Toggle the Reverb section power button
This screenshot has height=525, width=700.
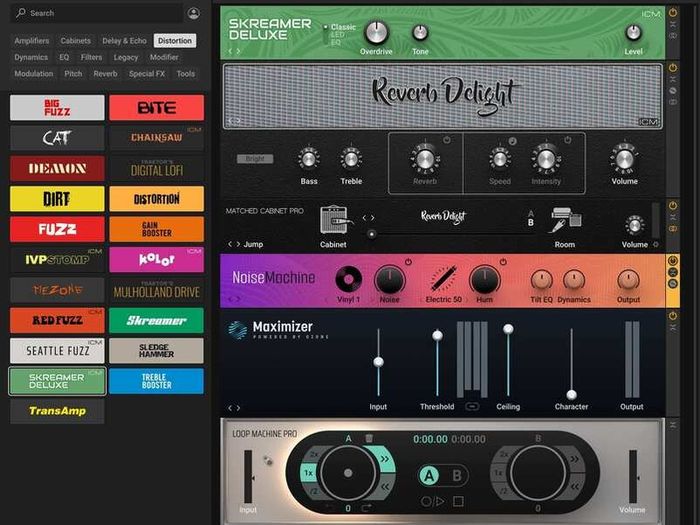(446, 140)
